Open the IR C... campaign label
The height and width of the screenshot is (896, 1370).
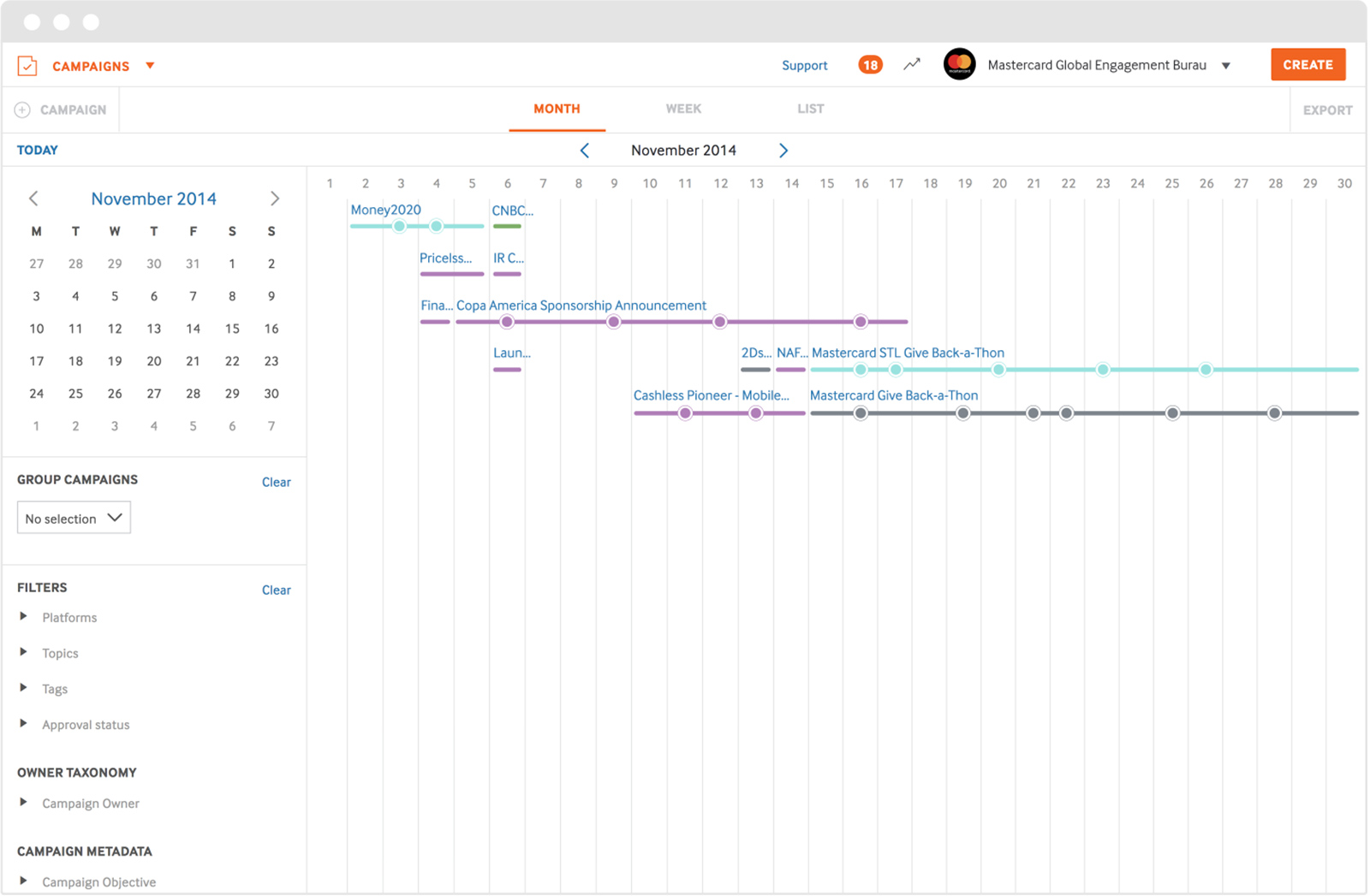[509, 258]
